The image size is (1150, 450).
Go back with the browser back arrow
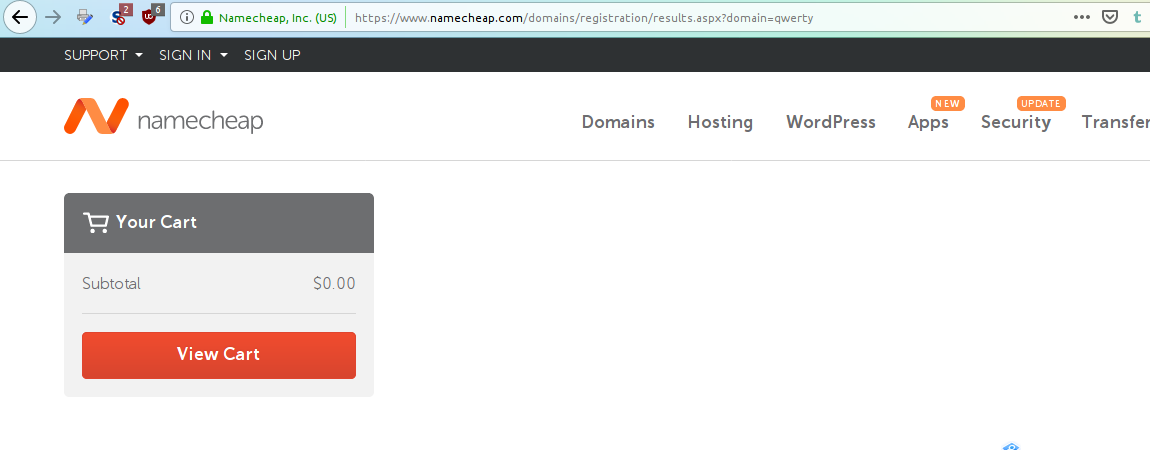(20, 17)
